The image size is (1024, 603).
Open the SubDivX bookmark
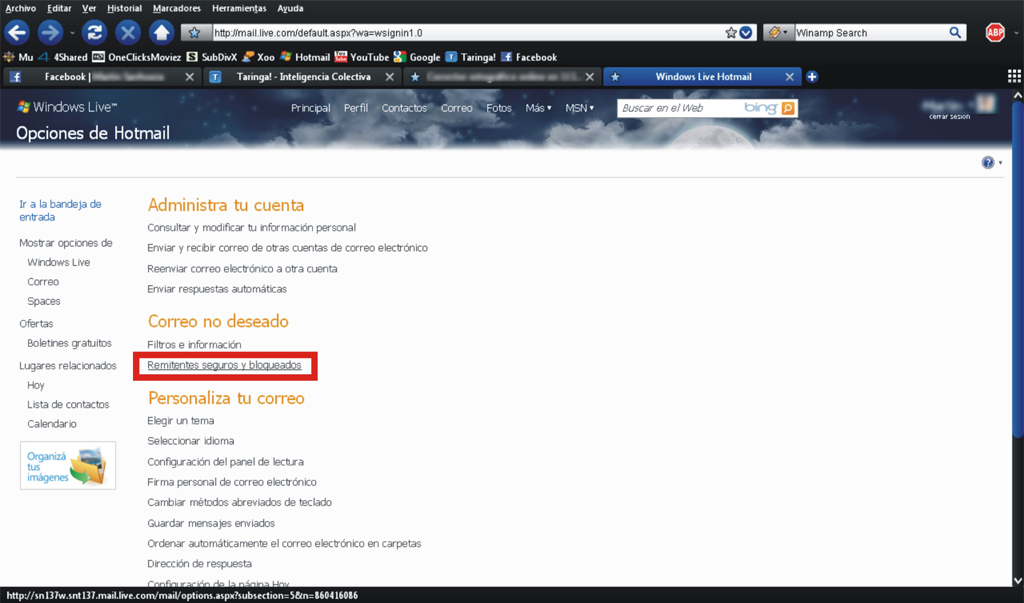point(212,57)
